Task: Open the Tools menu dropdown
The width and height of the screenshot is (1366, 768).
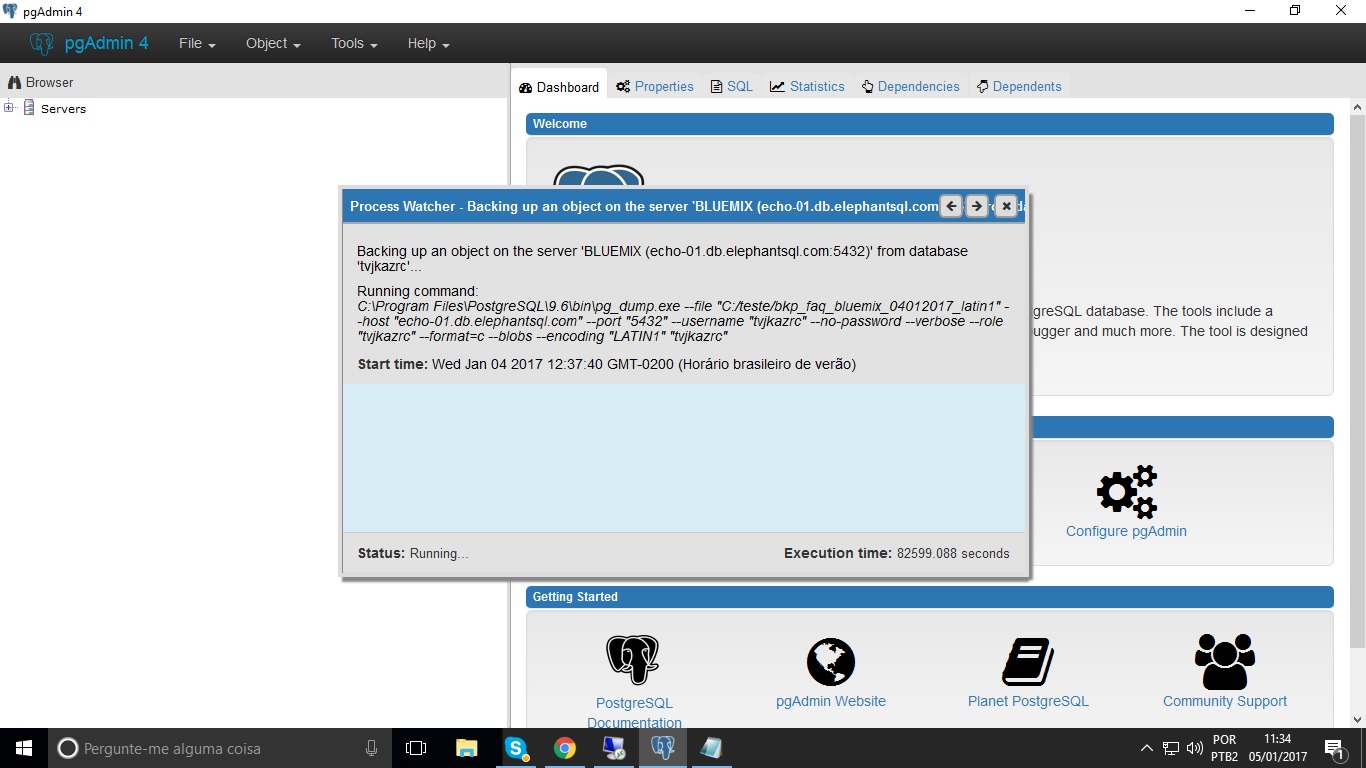Action: [x=354, y=44]
